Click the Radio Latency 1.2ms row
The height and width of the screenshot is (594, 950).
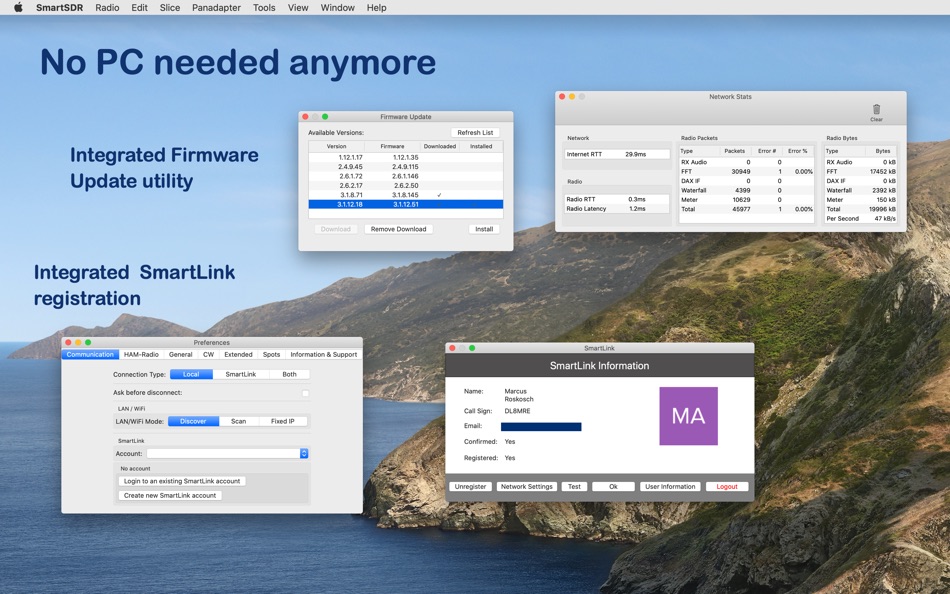click(617, 209)
